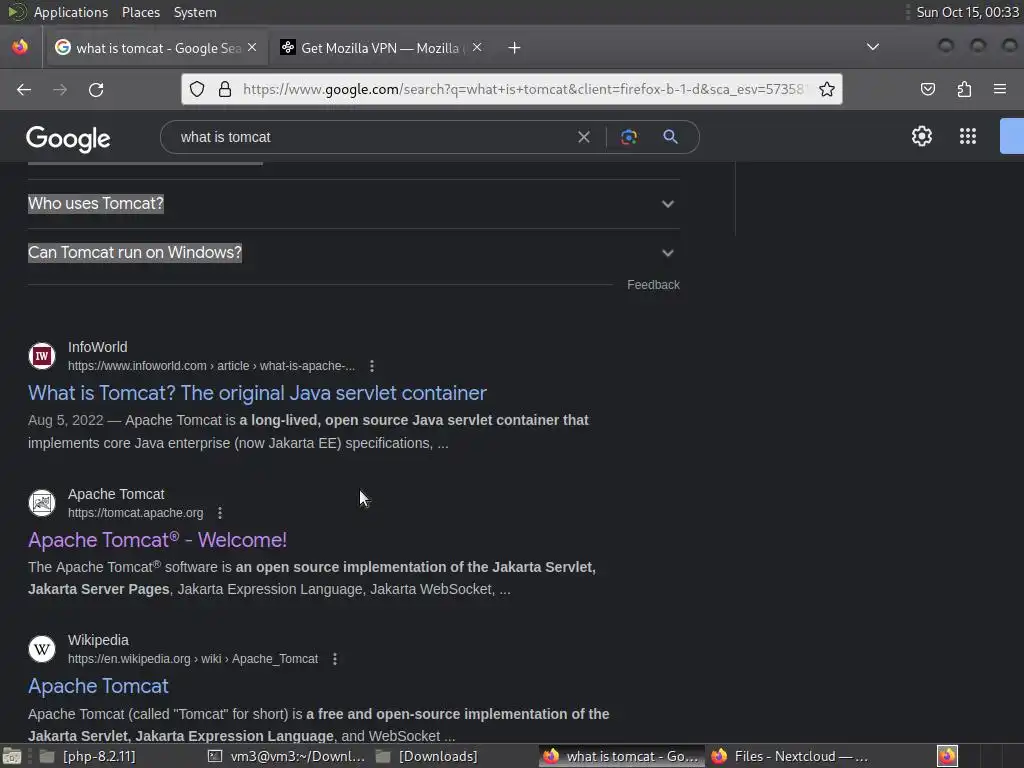View site security padlock information
The height and width of the screenshot is (768, 1024).
[x=225, y=89]
